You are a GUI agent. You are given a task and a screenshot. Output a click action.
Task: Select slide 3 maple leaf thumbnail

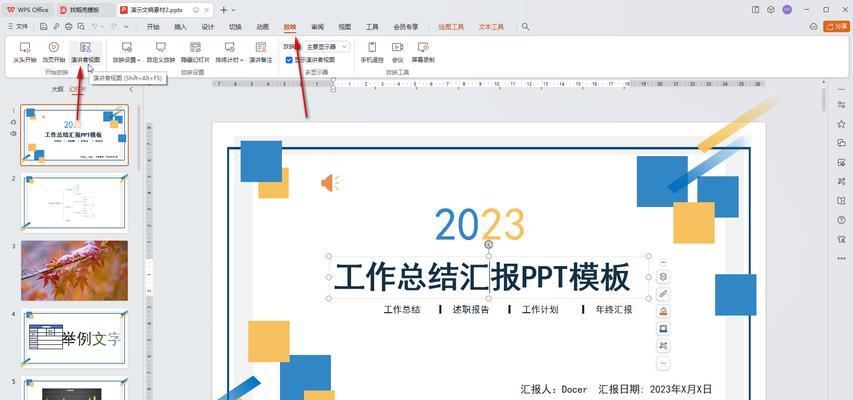click(75, 270)
